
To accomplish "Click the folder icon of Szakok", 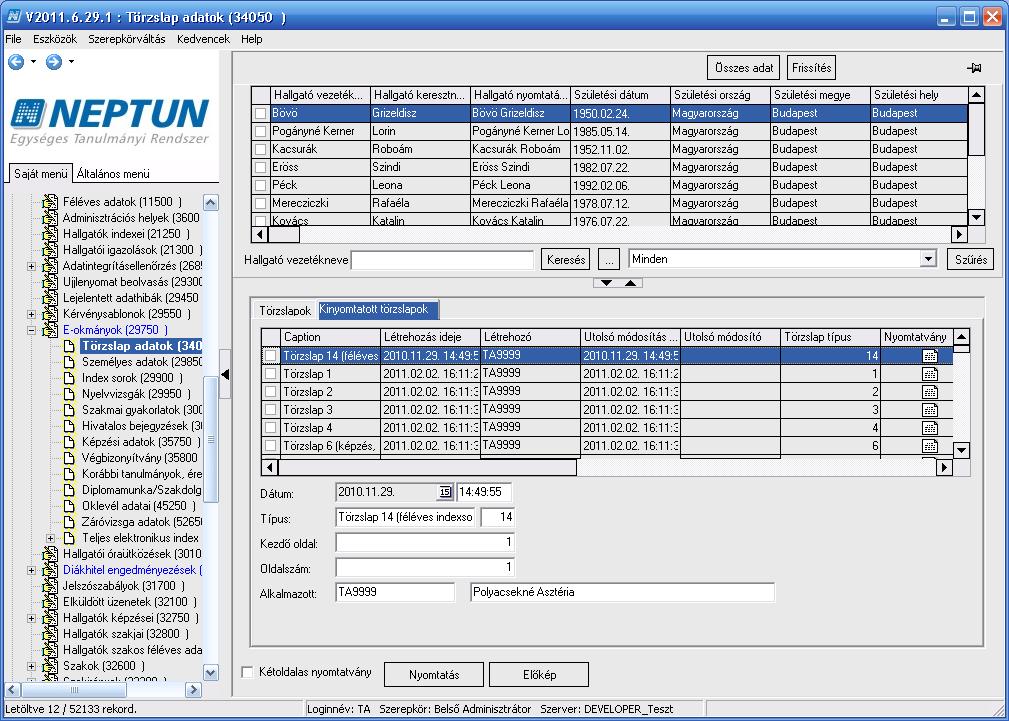I will [x=50, y=666].
